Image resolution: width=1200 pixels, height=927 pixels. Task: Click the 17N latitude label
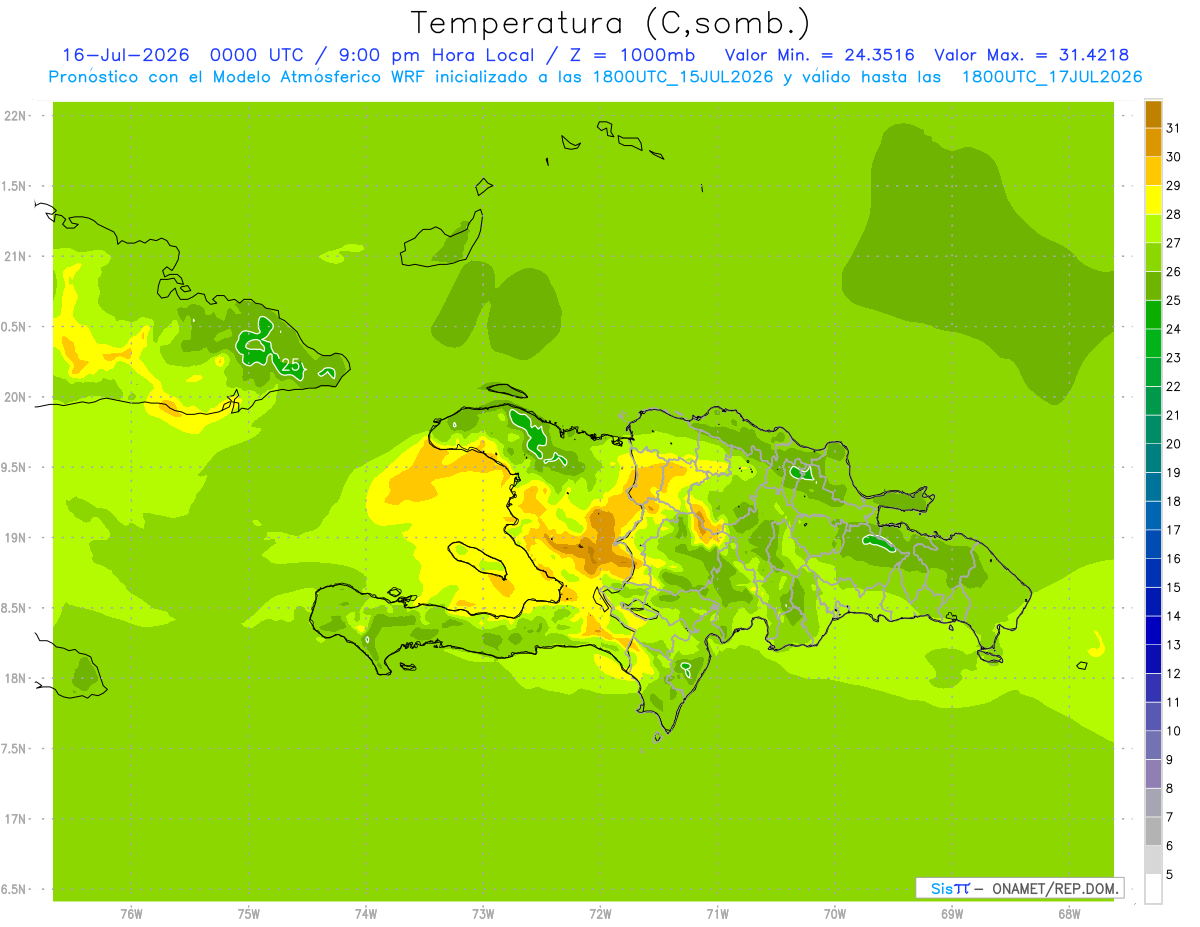(x=15, y=819)
